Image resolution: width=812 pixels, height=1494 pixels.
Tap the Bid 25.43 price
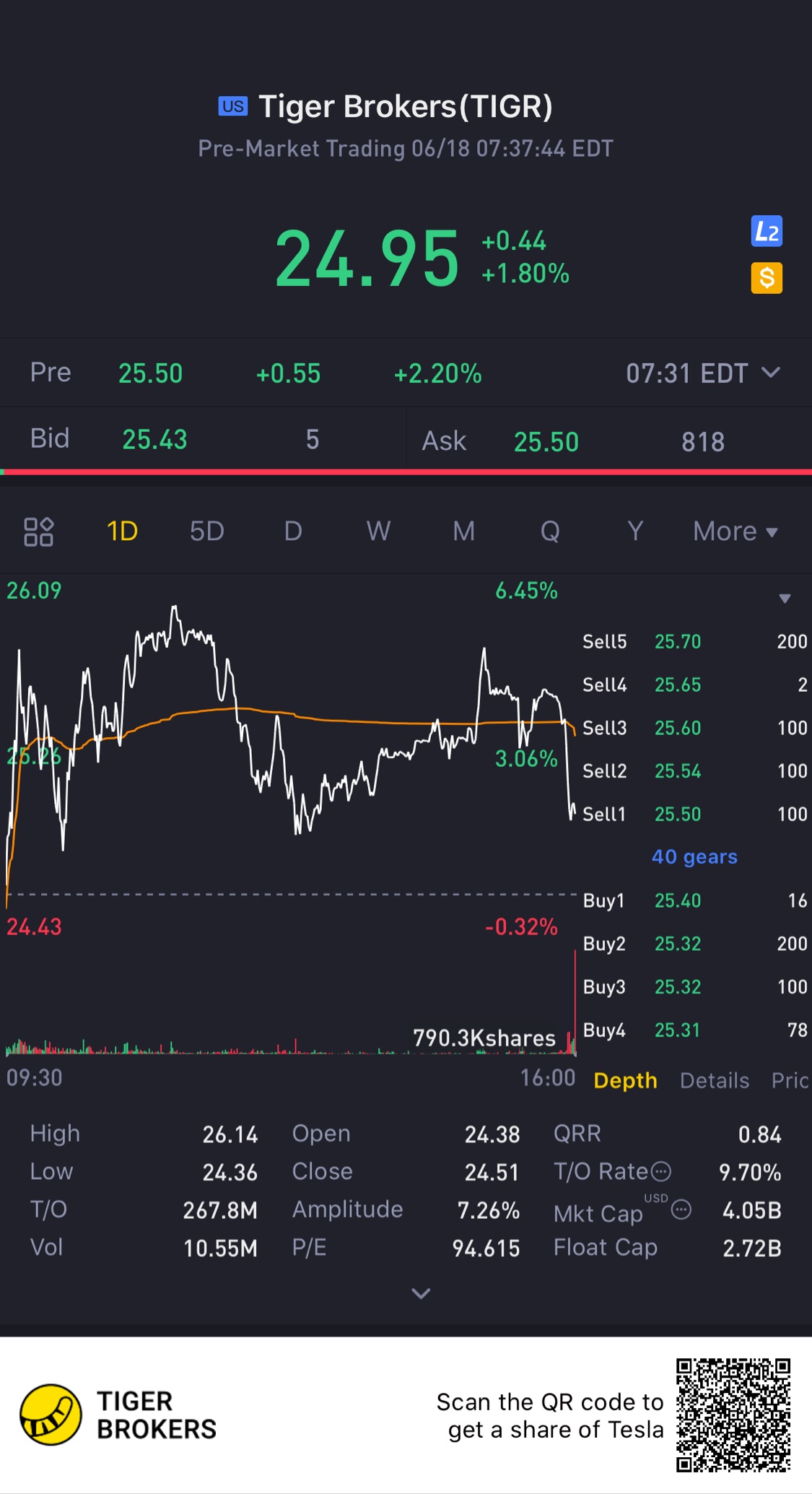154,439
